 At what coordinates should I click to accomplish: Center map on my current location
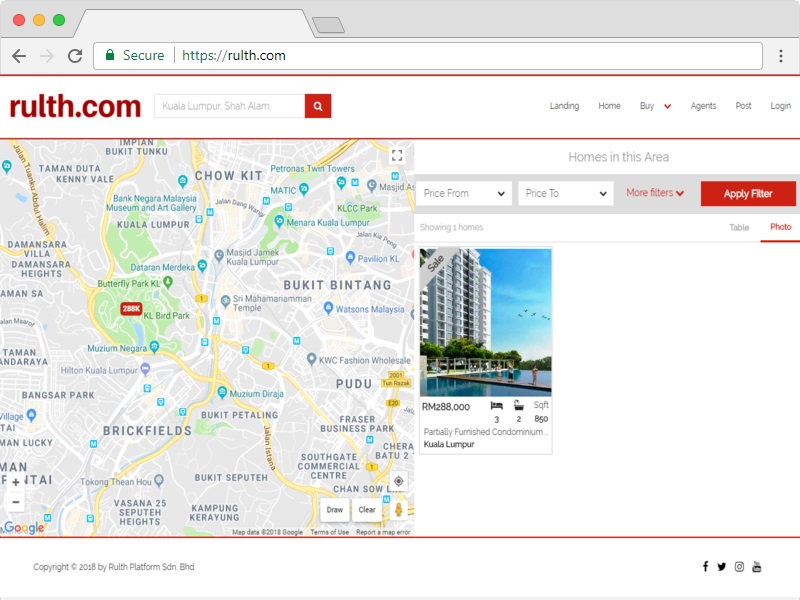click(x=398, y=481)
